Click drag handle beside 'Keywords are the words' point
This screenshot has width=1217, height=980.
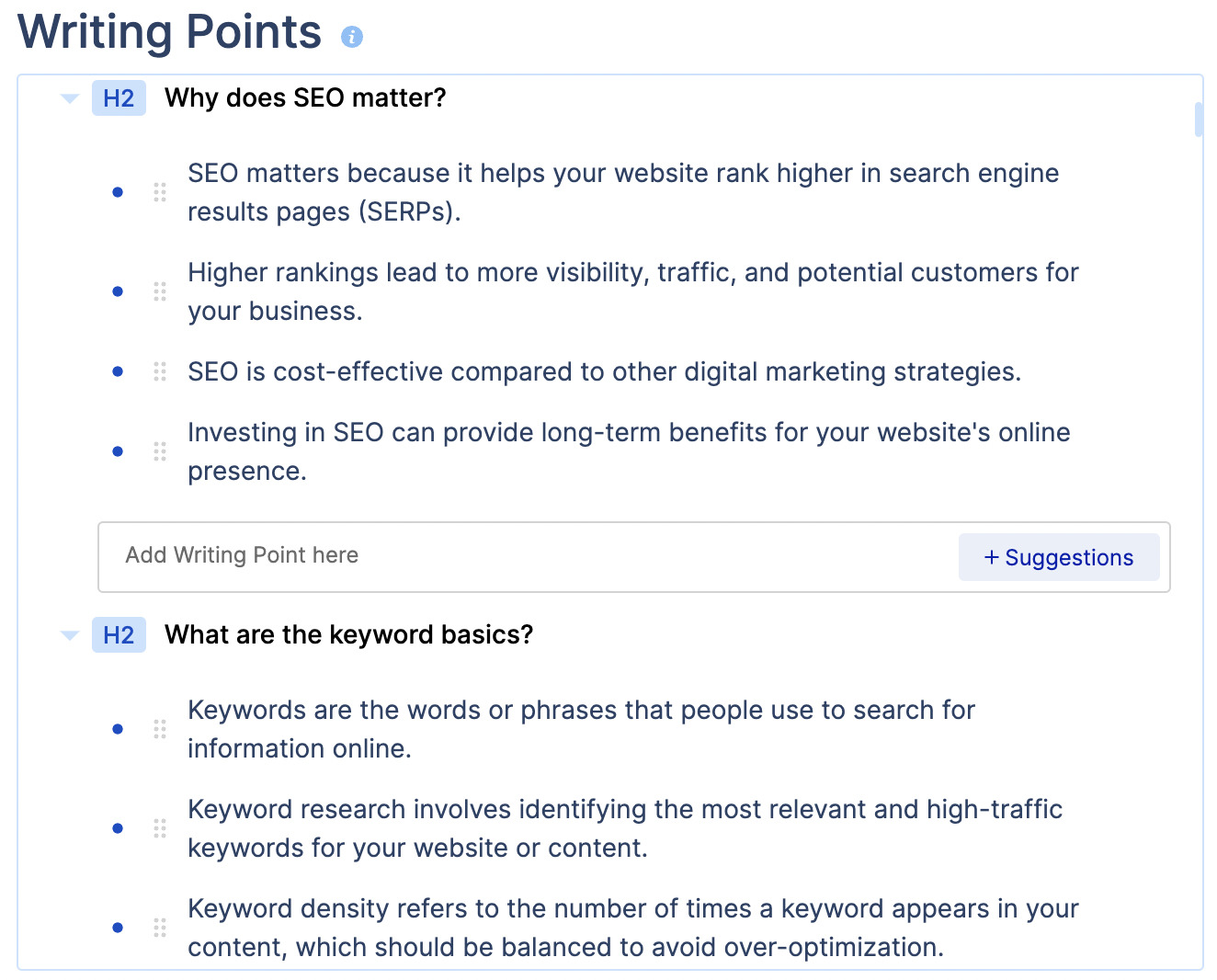(x=160, y=729)
